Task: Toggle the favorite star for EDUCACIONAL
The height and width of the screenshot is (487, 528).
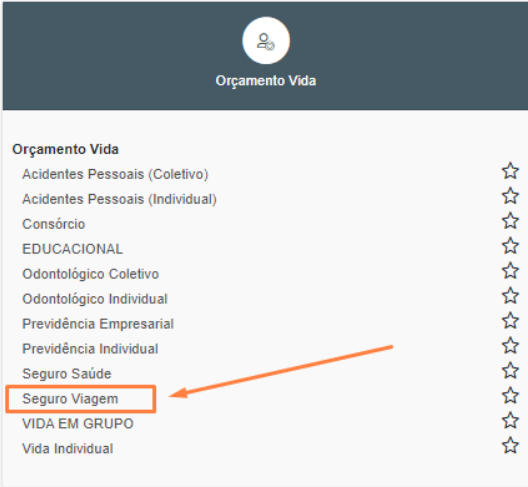Action: tap(510, 246)
